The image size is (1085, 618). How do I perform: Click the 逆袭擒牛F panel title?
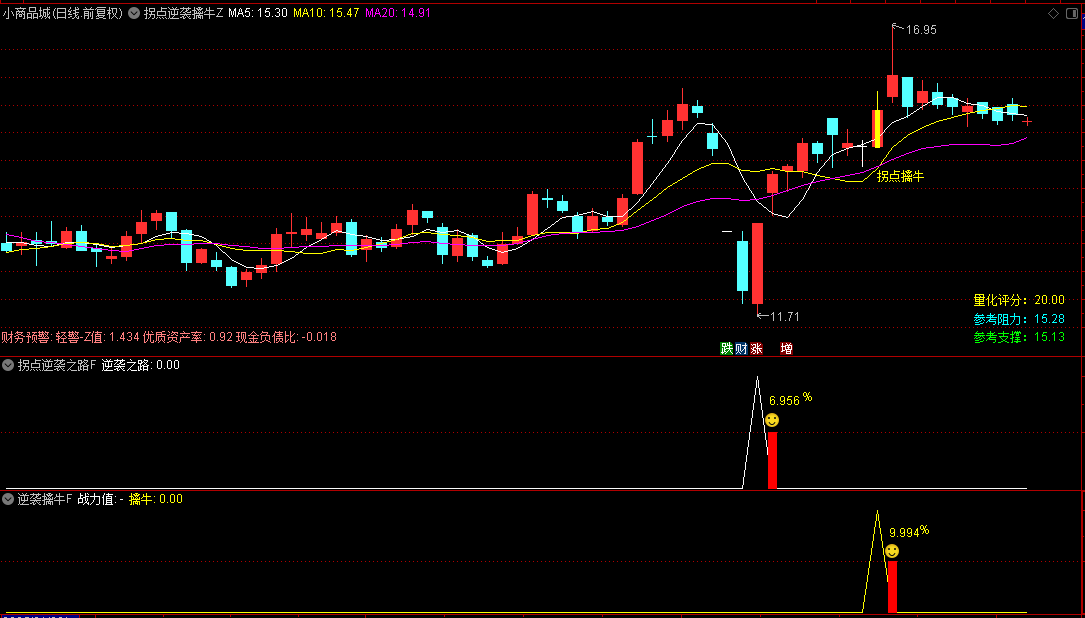(x=45, y=498)
